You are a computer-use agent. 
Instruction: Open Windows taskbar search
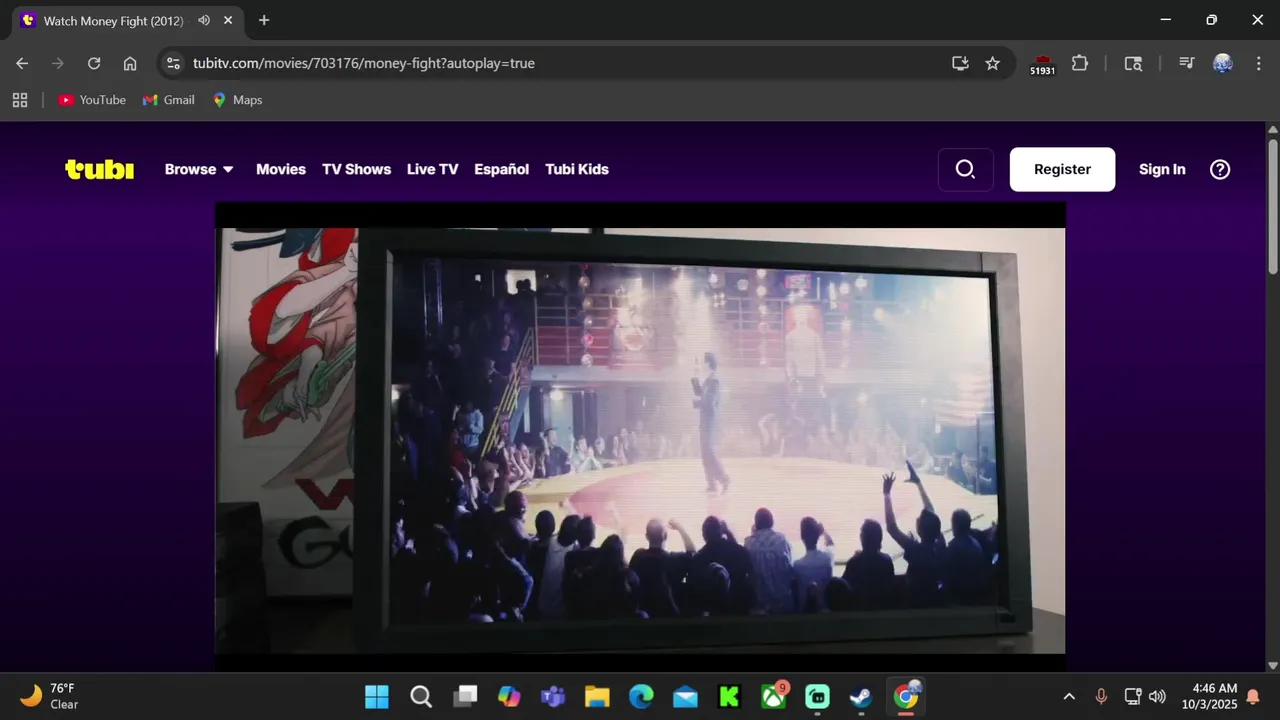[421, 696]
